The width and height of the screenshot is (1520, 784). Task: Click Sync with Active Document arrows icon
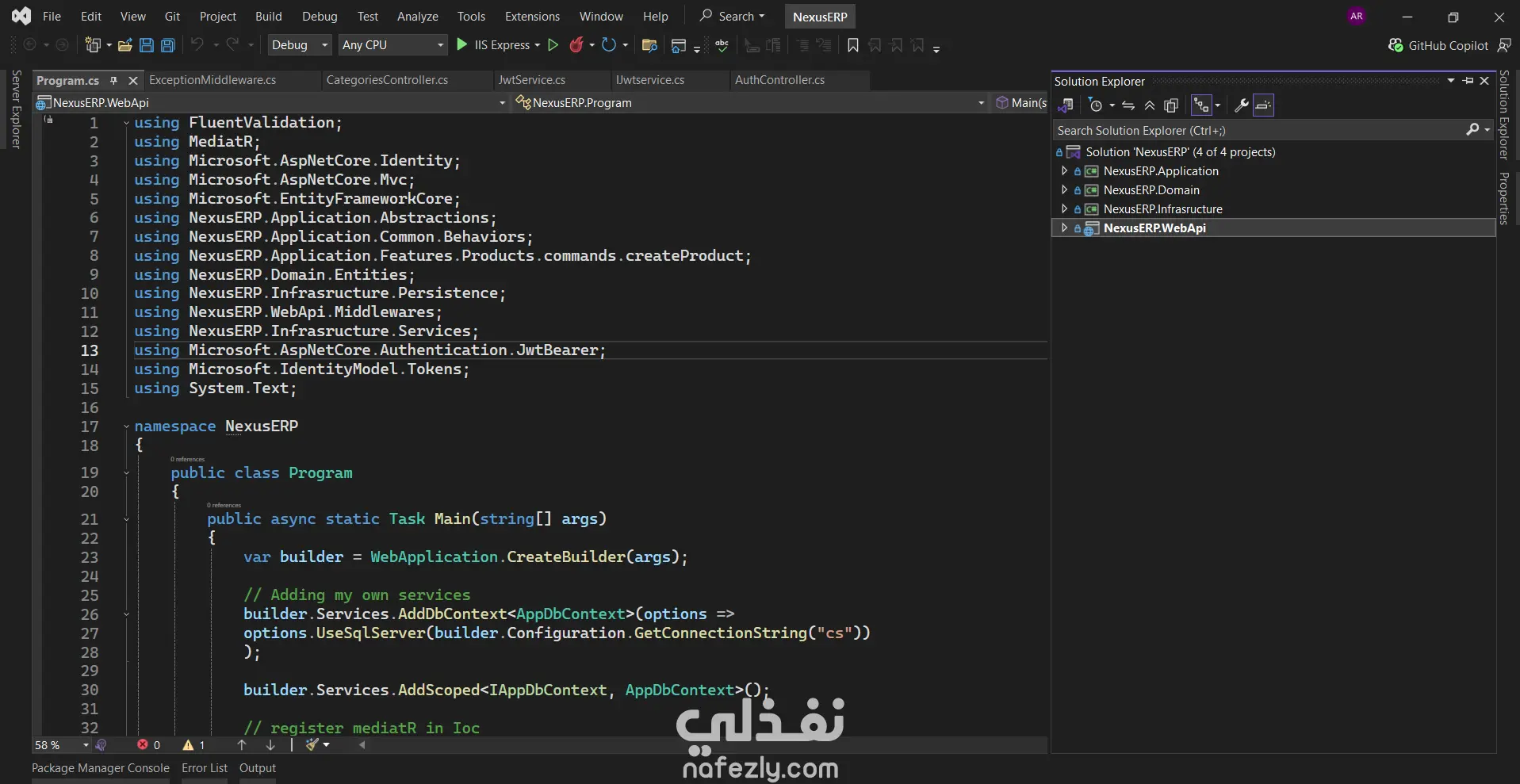pos(1128,105)
